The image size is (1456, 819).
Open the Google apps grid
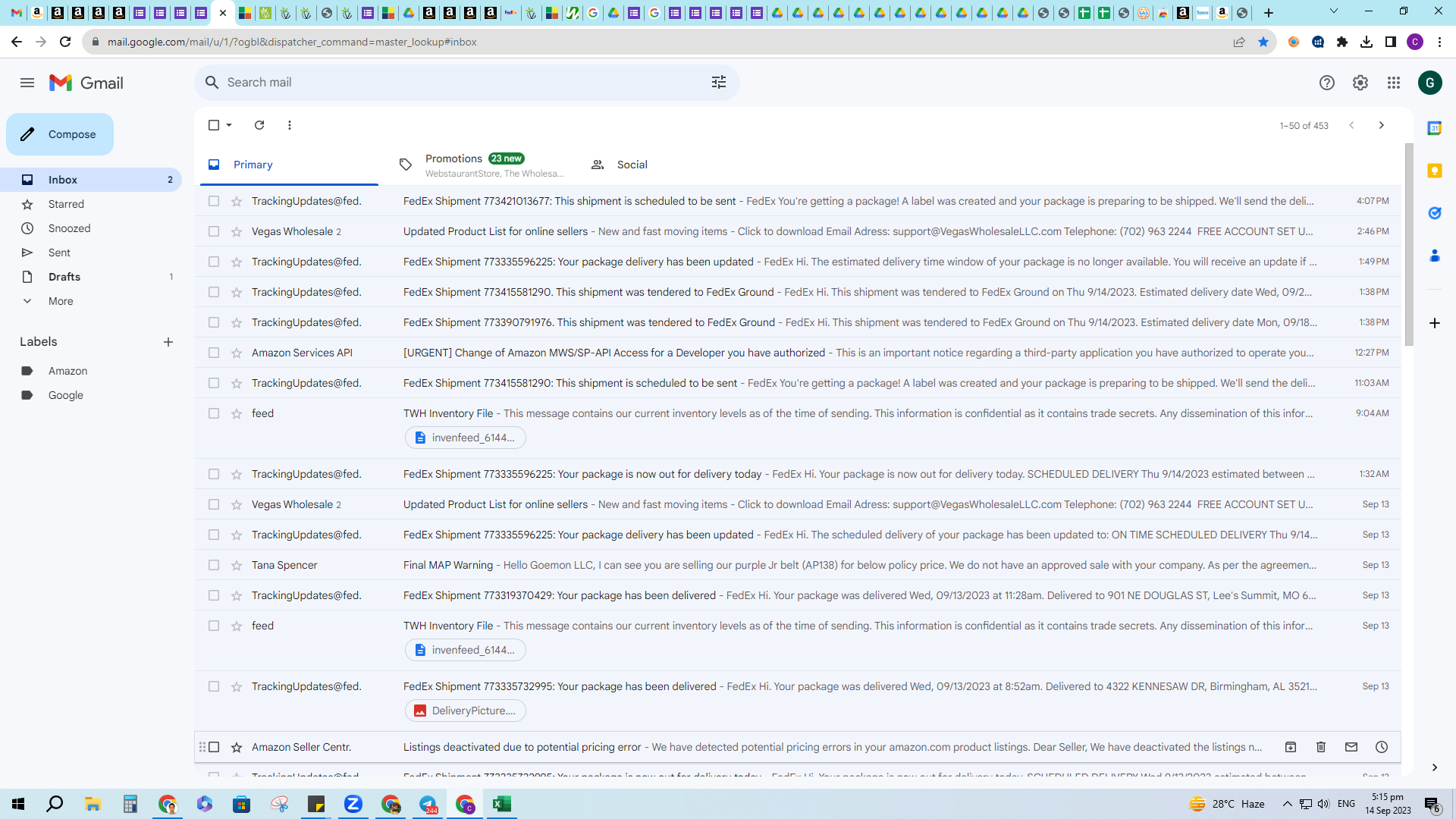[1394, 83]
